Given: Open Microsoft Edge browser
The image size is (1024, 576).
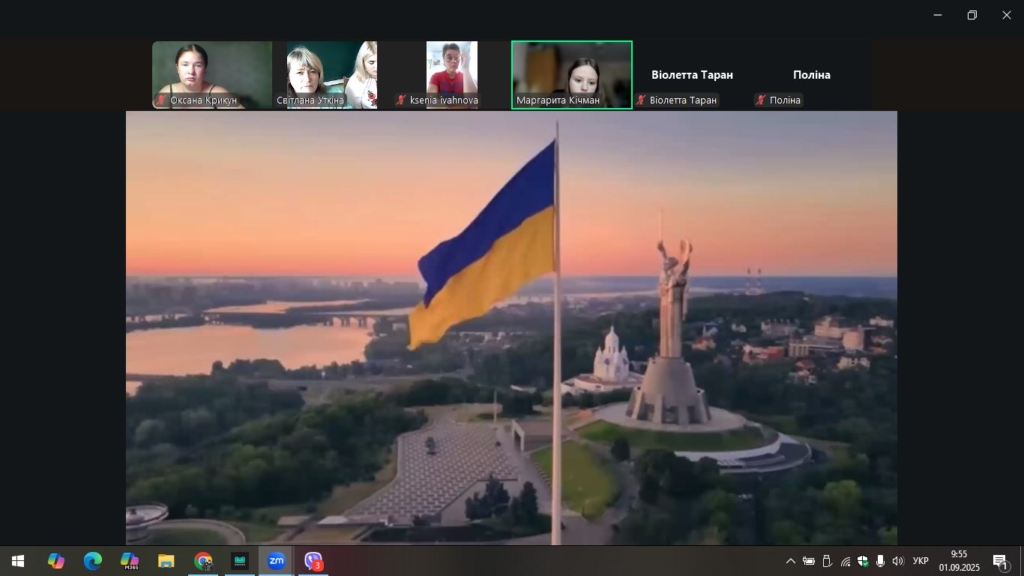Looking at the screenshot, I should point(93,561).
